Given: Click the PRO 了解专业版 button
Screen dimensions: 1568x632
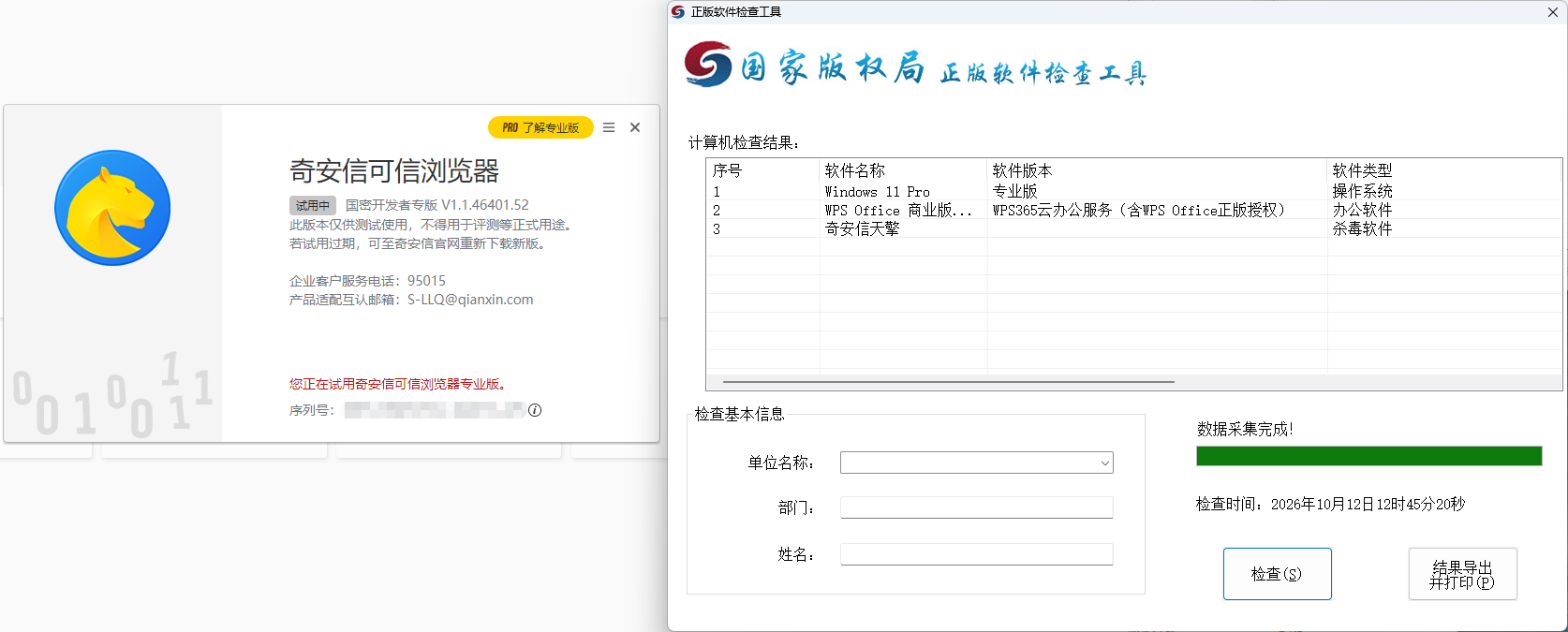Looking at the screenshot, I should 540,127.
